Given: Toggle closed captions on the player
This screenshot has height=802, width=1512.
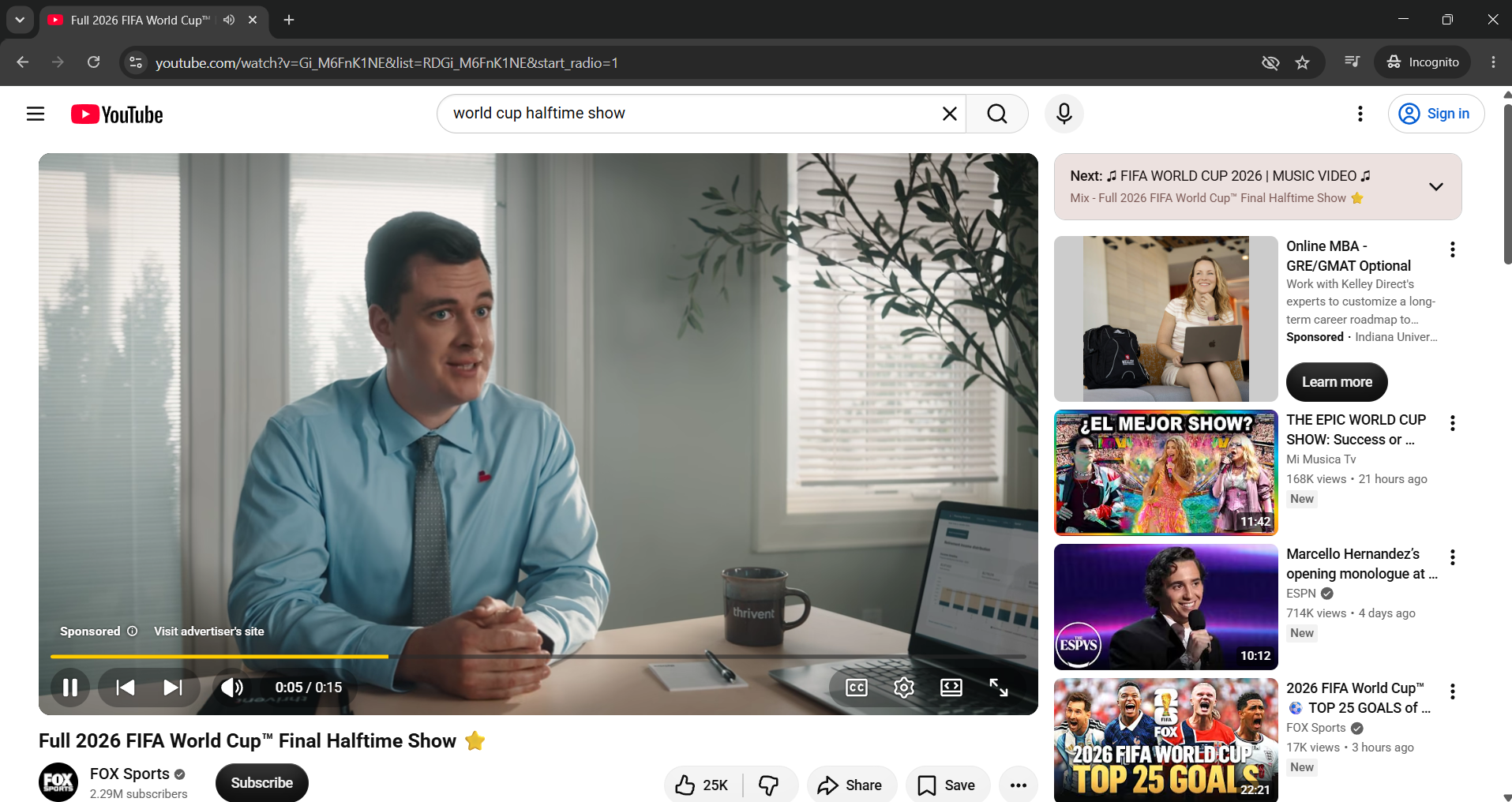Looking at the screenshot, I should point(857,688).
